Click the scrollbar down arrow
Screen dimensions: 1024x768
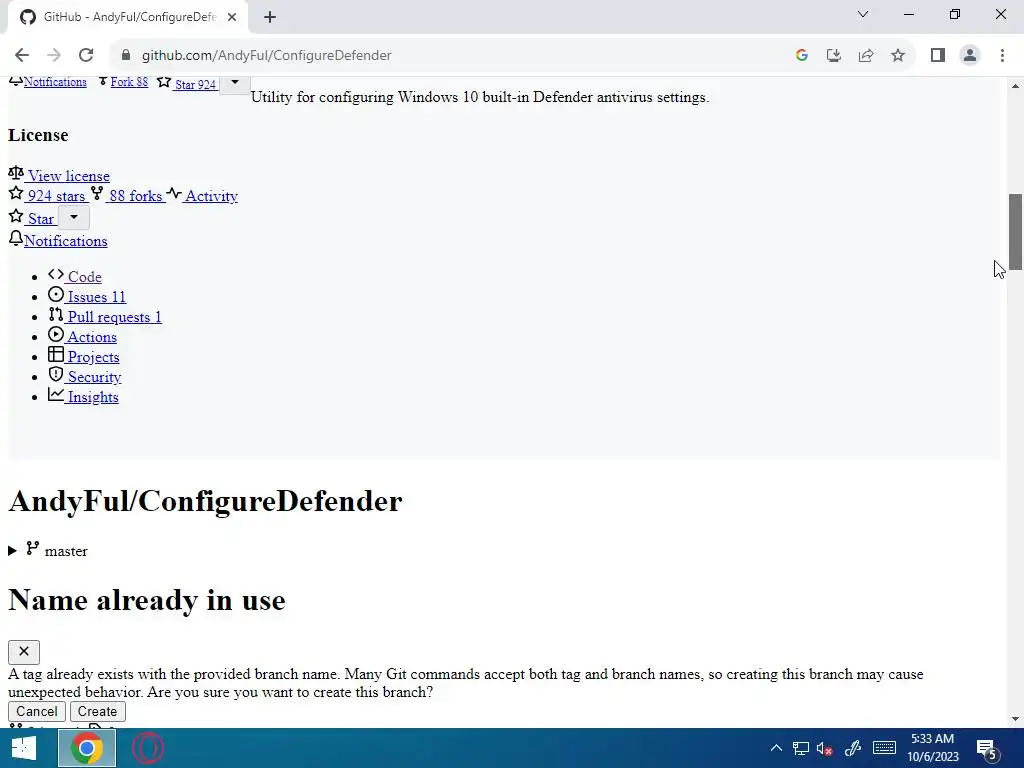click(x=1015, y=719)
